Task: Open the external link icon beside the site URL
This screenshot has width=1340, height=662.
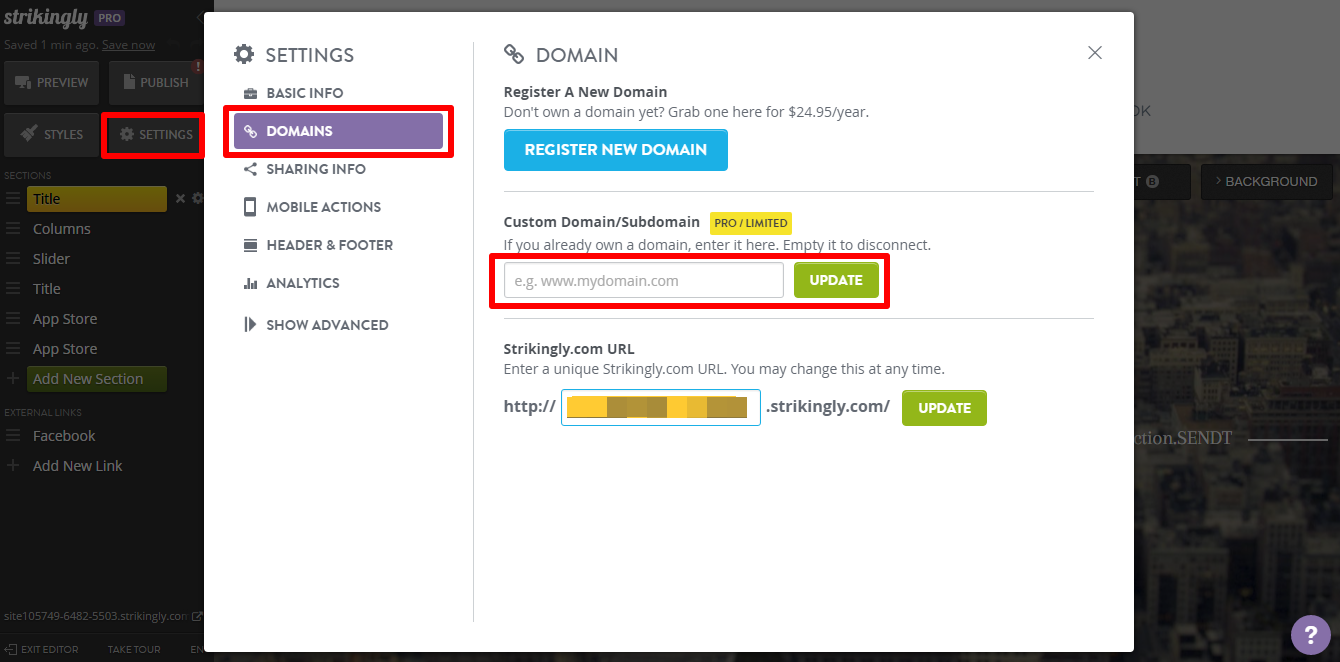Action: click(197, 616)
